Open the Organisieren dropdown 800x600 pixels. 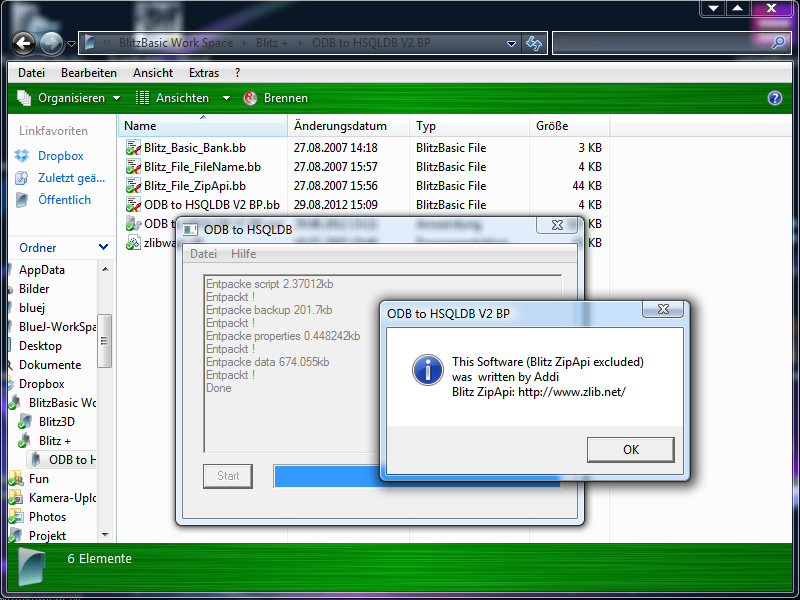(69, 98)
